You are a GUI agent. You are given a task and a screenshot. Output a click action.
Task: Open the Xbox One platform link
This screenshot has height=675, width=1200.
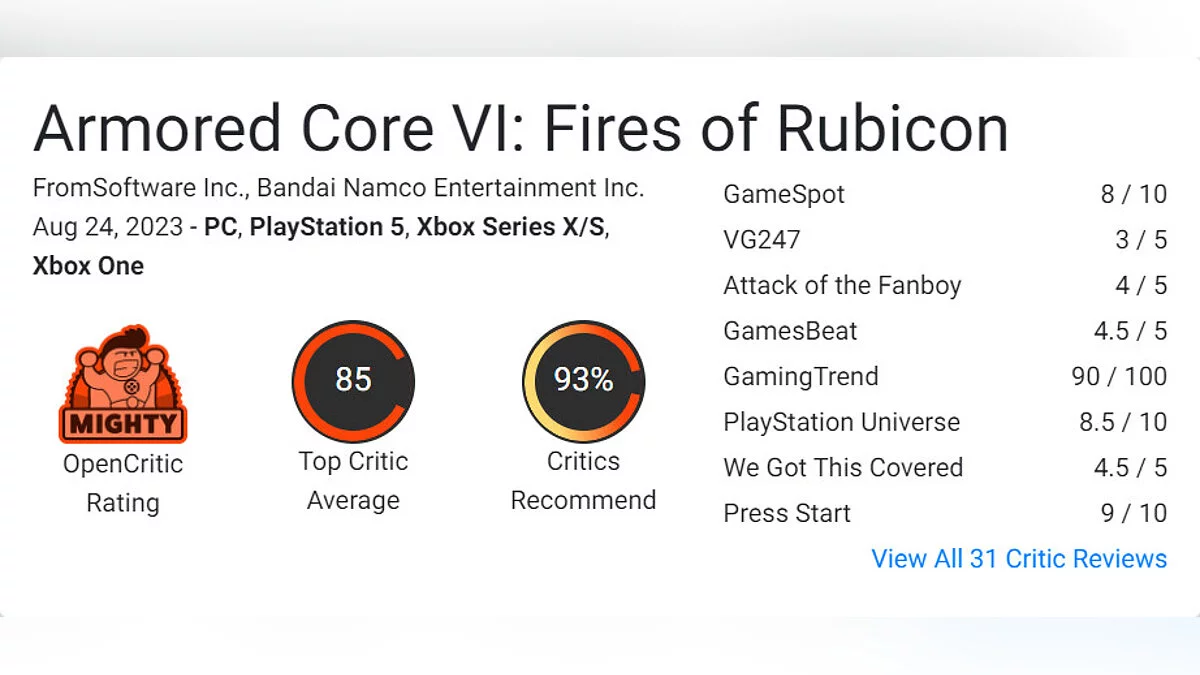pos(88,266)
